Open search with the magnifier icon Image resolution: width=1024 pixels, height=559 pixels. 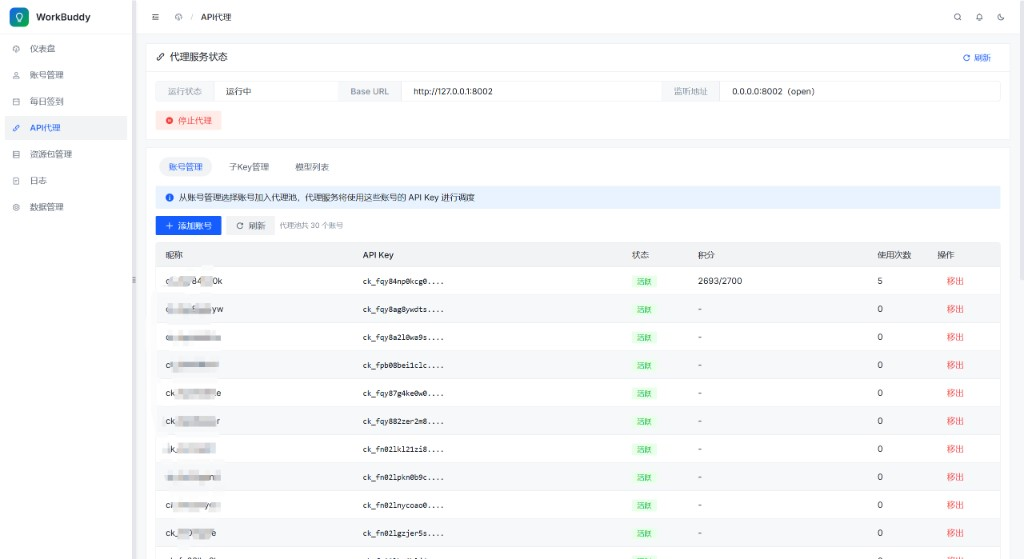tap(957, 17)
